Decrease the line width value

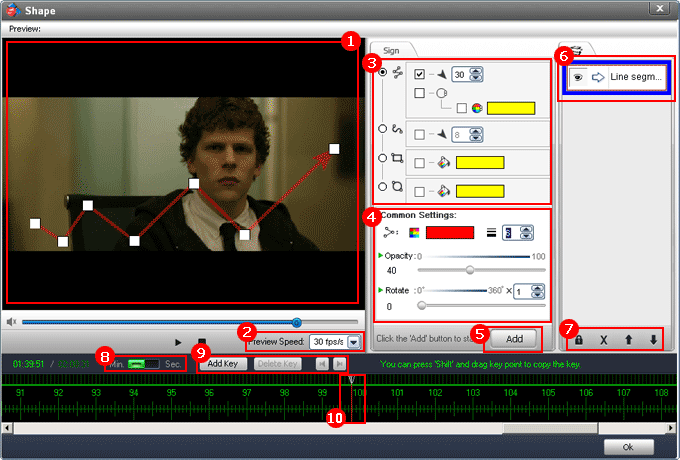coord(526,236)
